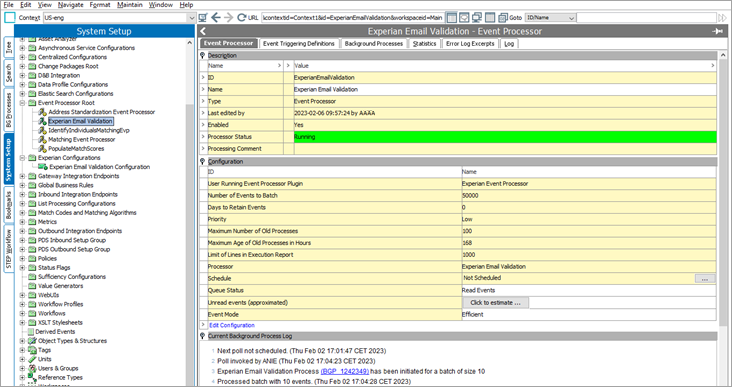Click the green Running status cell
This screenshot has width=732, height=387.
click(x=505, y=137)
